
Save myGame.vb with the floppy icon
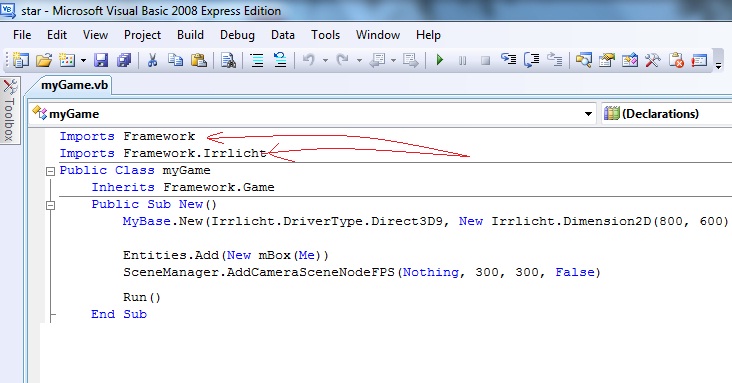(101, 60)
